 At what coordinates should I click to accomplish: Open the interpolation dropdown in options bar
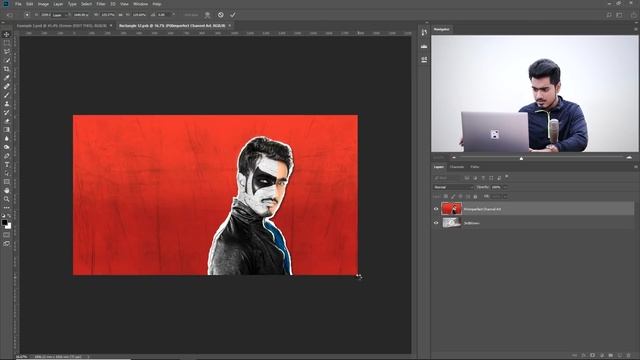point(191,15)
